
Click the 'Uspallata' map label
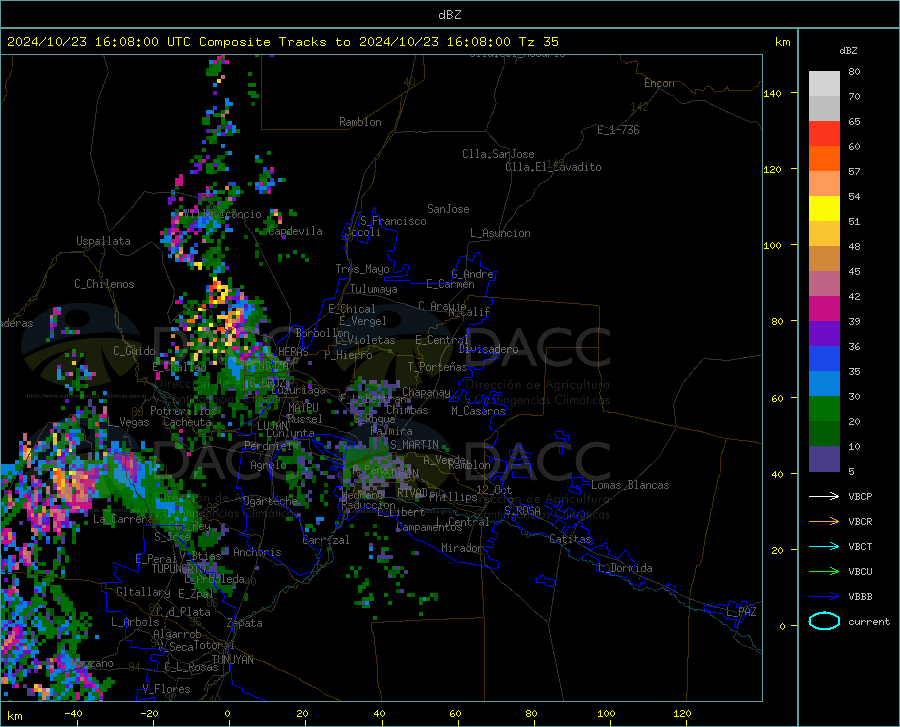103,241
